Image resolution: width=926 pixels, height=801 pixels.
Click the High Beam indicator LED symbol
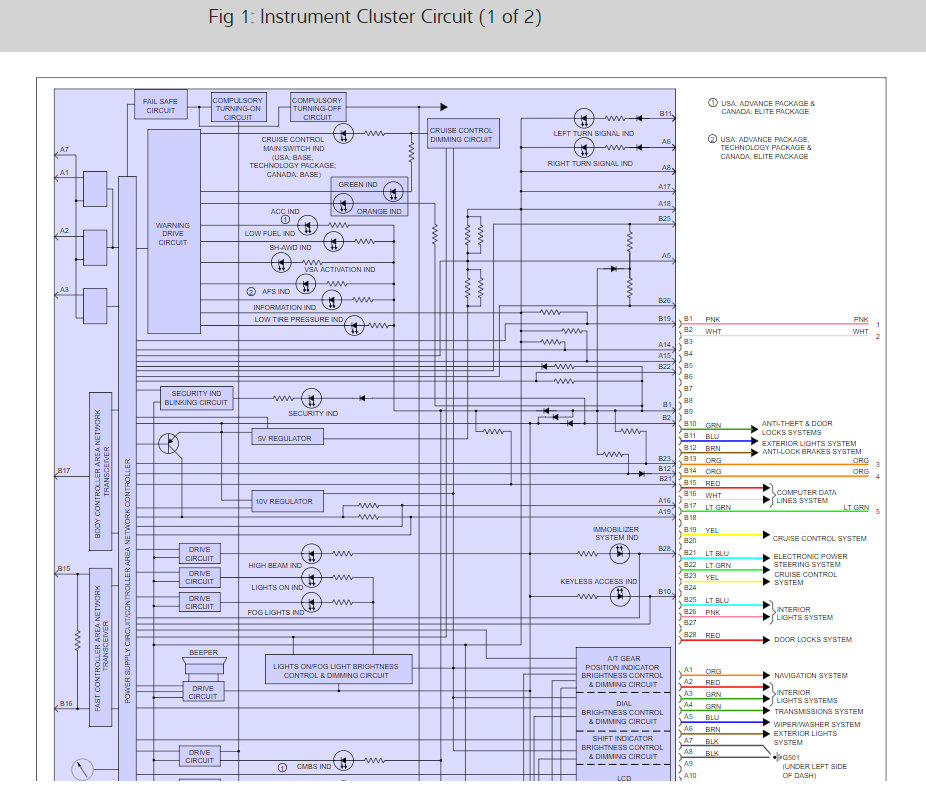(x=311, y=553)
